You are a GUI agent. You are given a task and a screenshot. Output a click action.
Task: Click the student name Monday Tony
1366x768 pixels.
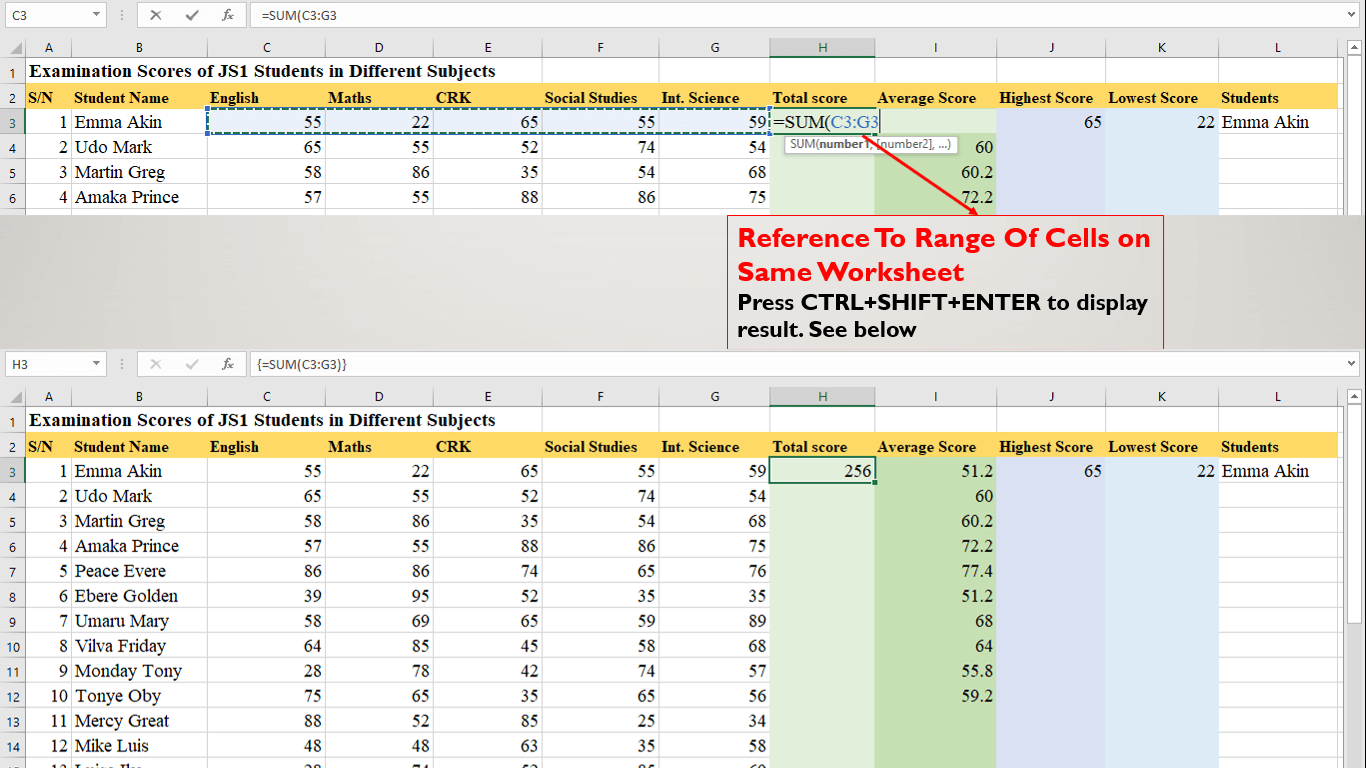[127, 670]
